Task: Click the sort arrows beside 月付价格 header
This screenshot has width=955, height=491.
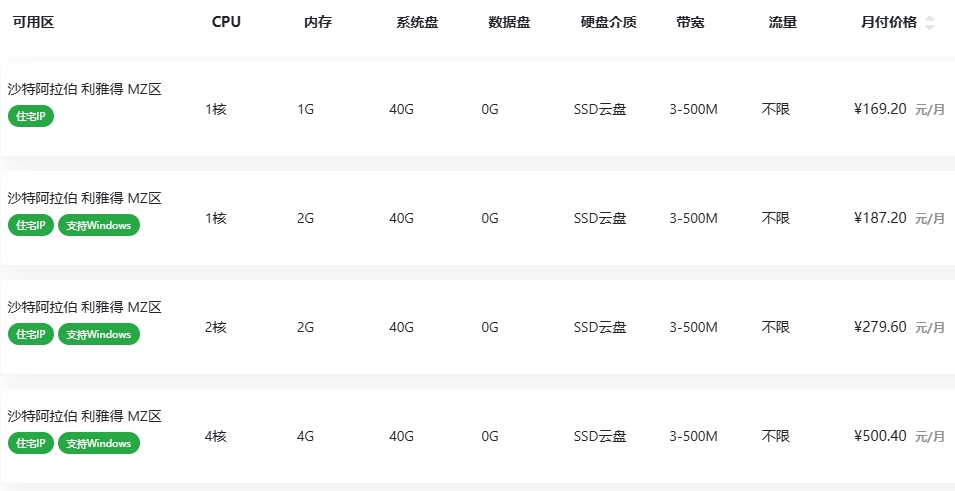Action: click(930, 23)
